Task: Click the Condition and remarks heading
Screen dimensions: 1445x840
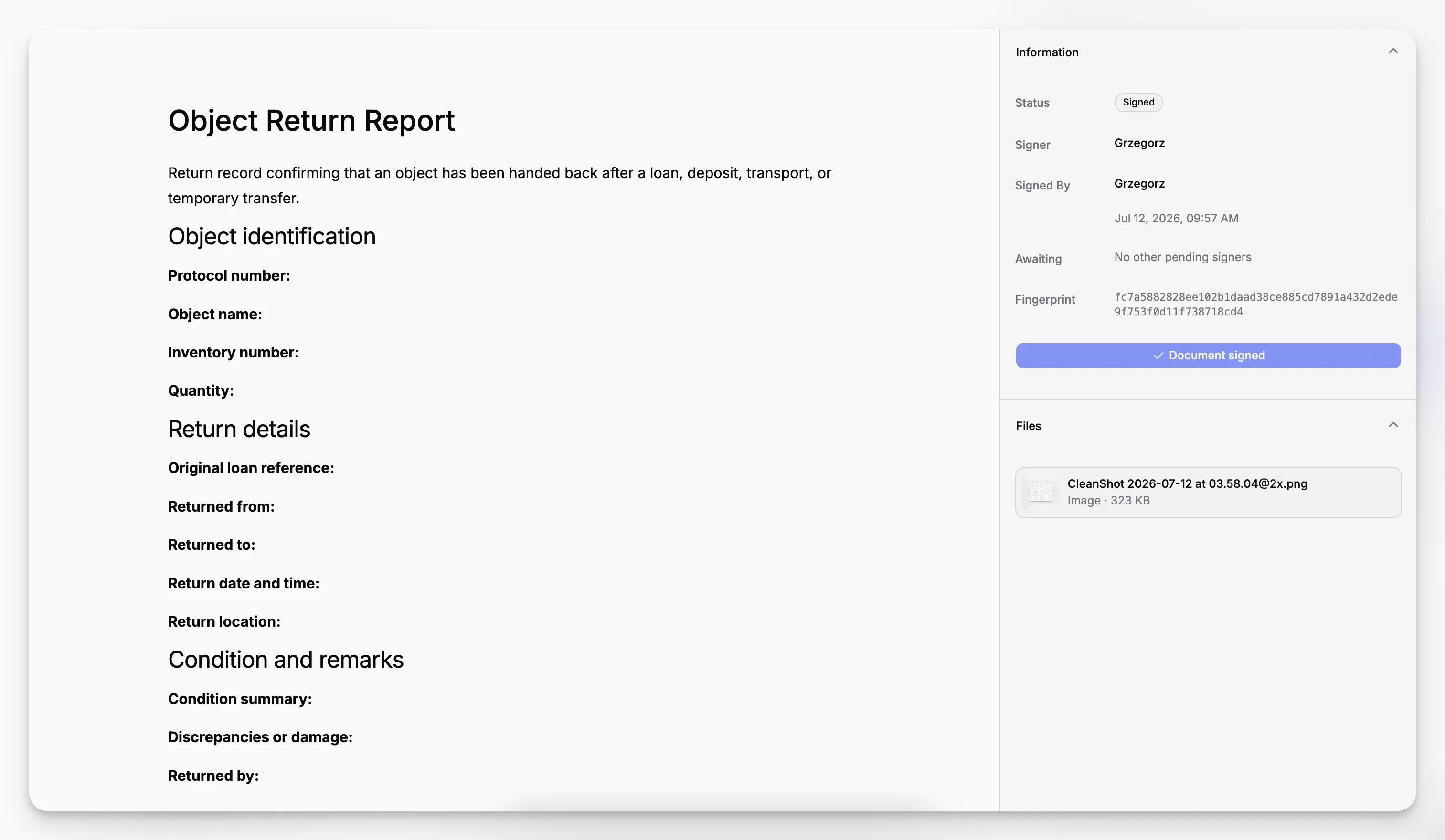Action: (x=286, y=660)
